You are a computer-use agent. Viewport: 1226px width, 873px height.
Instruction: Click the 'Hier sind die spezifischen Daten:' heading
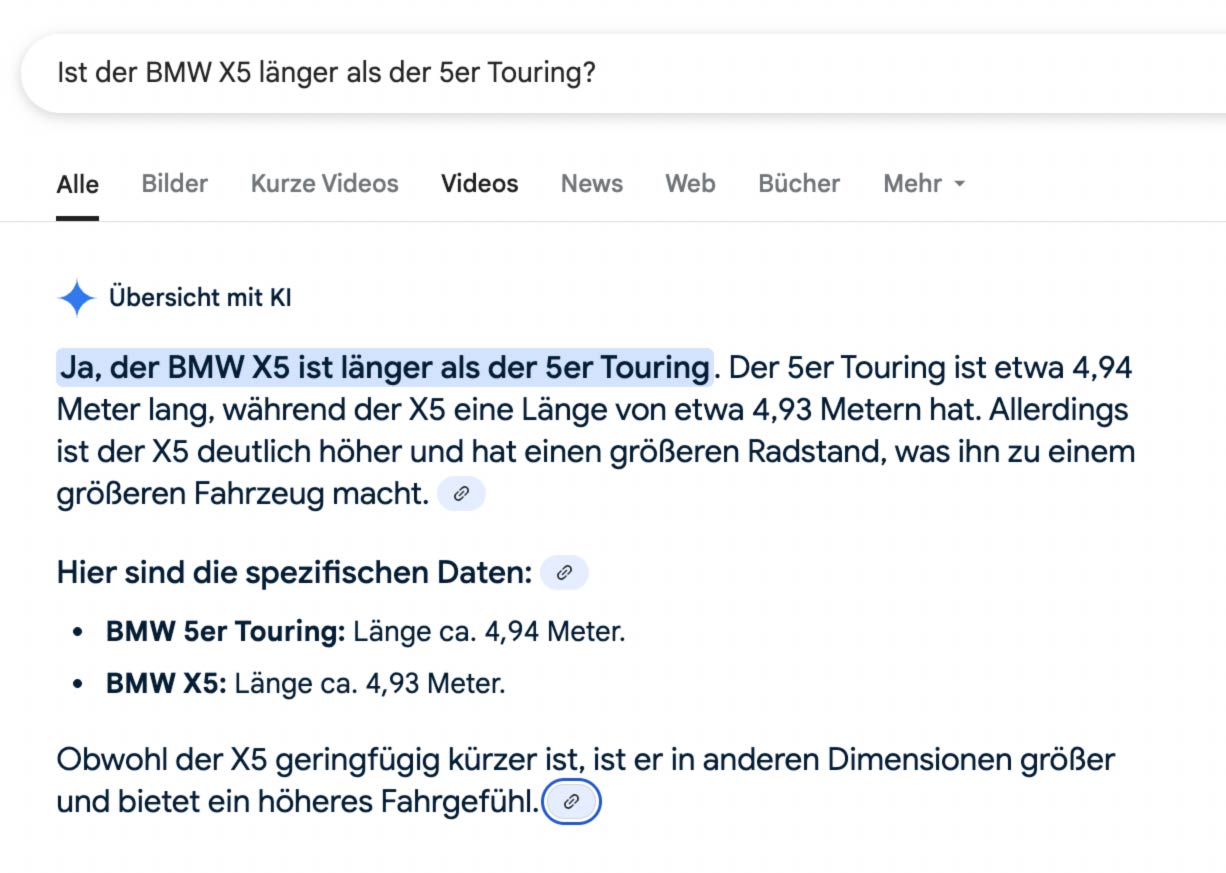(x=294, y=573)
